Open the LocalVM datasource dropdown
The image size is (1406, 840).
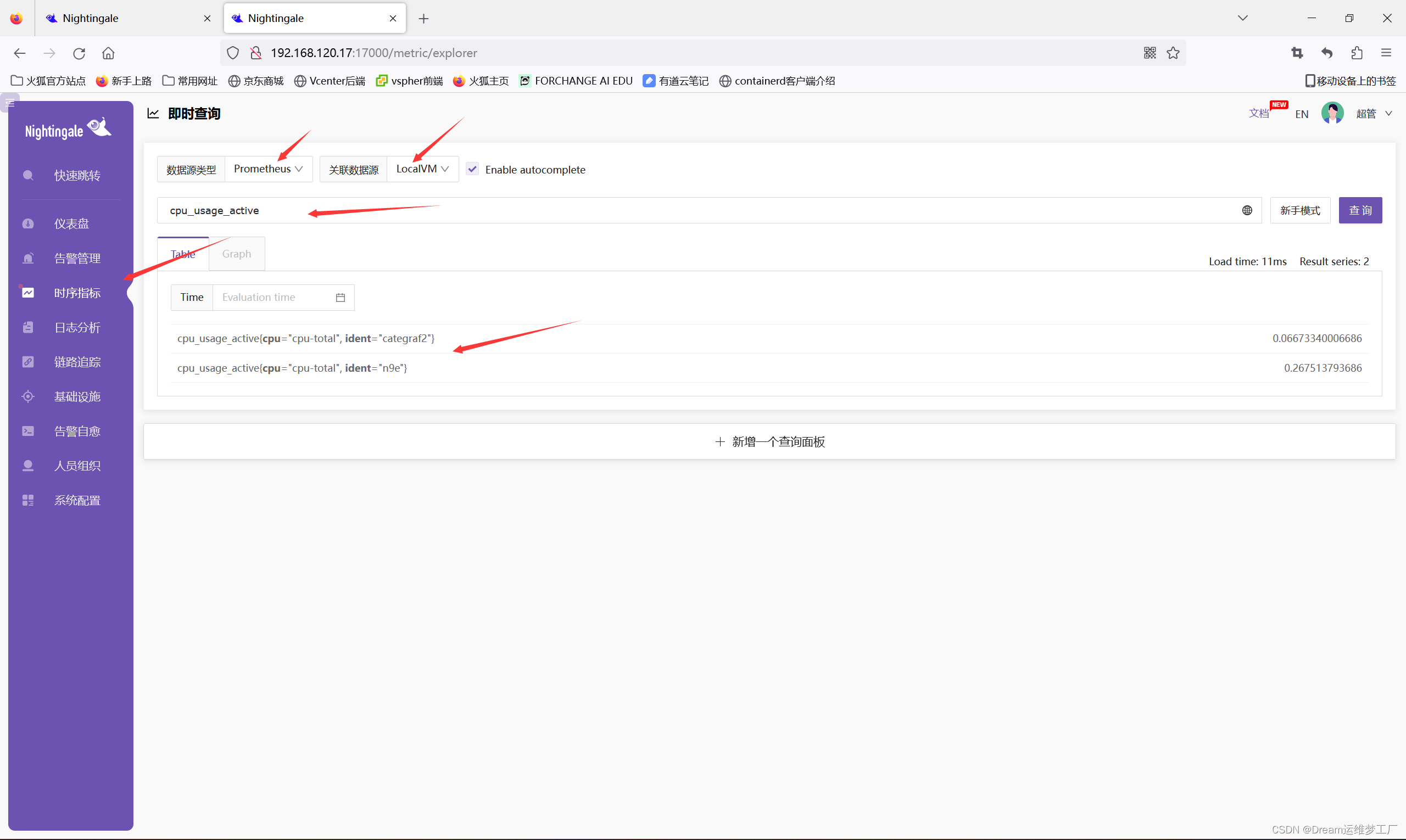point(422,169)
